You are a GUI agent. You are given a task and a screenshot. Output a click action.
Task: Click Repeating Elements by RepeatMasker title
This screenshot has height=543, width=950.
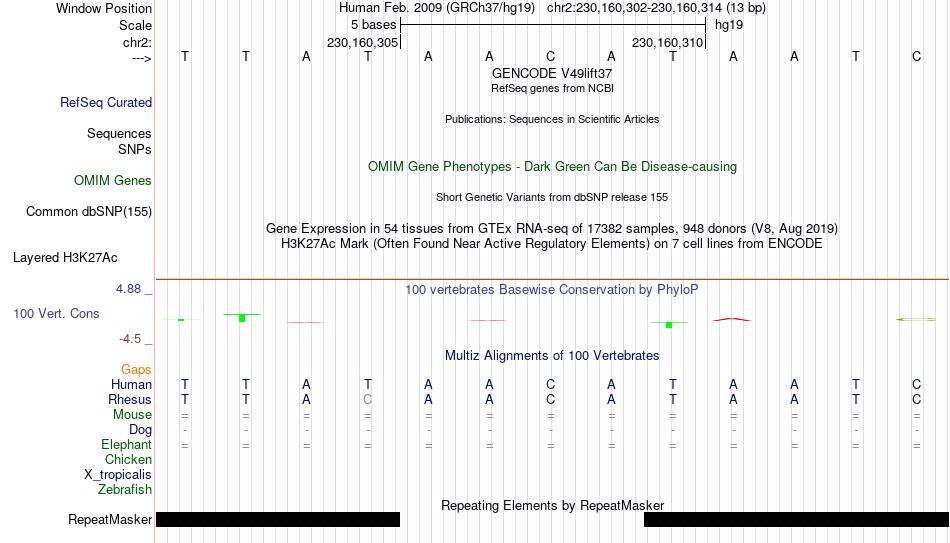click(553, 505)
